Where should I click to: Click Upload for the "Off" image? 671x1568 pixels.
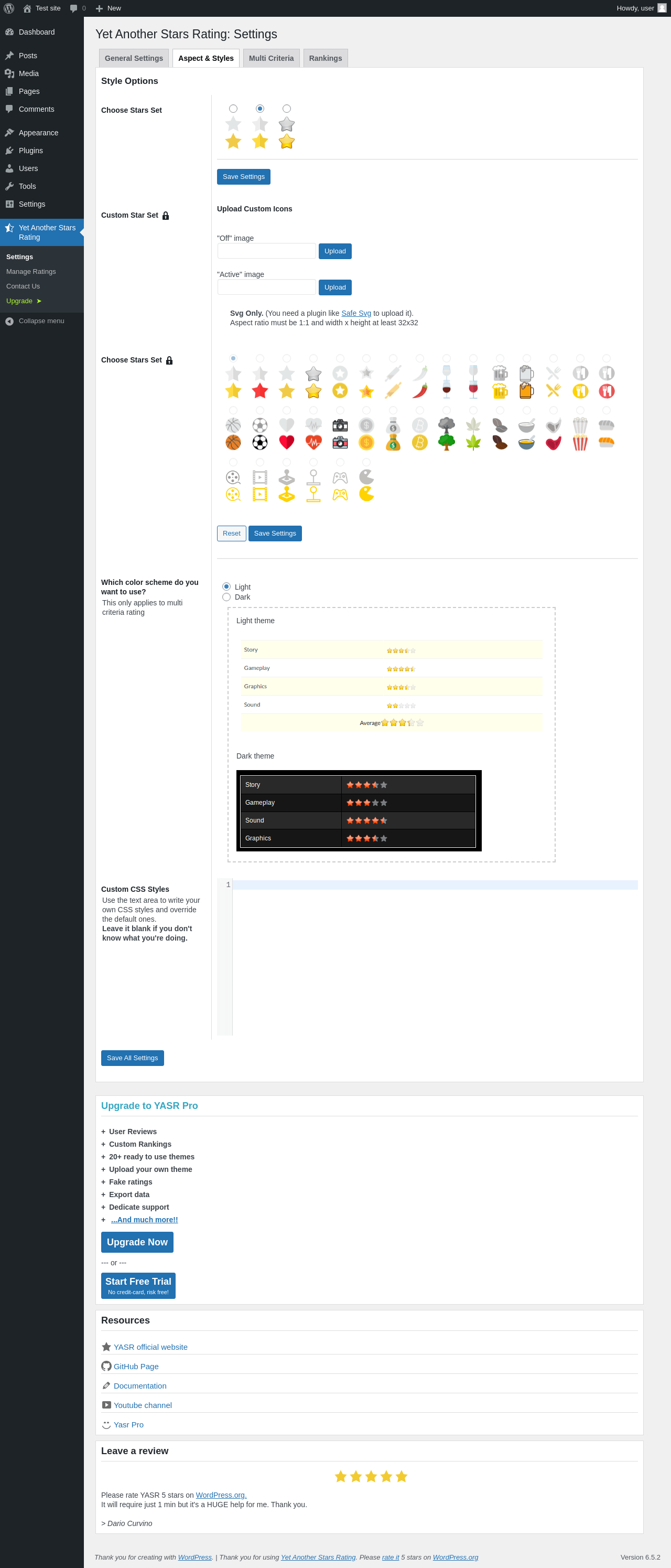point(335,251)
